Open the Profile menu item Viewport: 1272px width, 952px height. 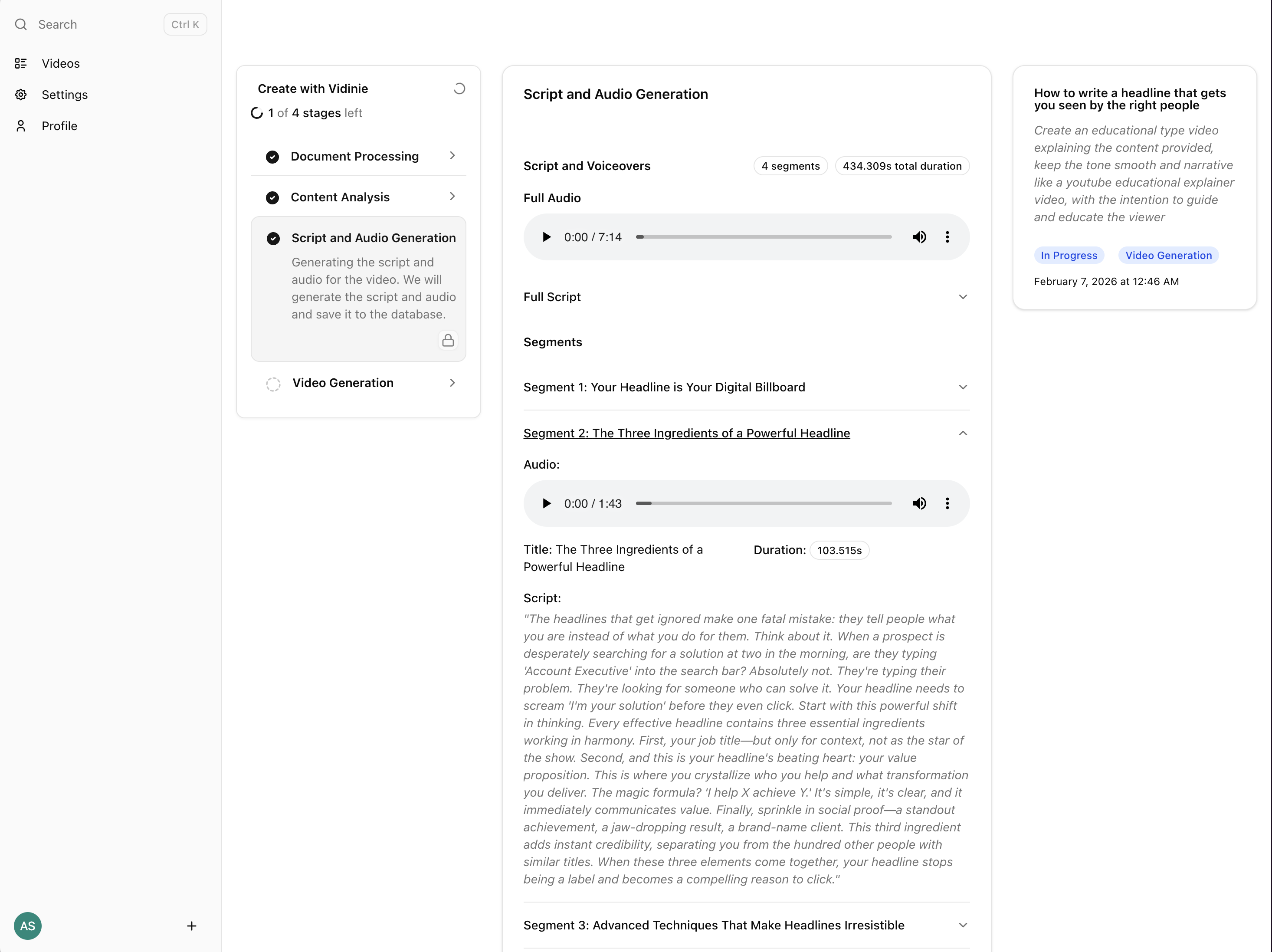point(60,125)
